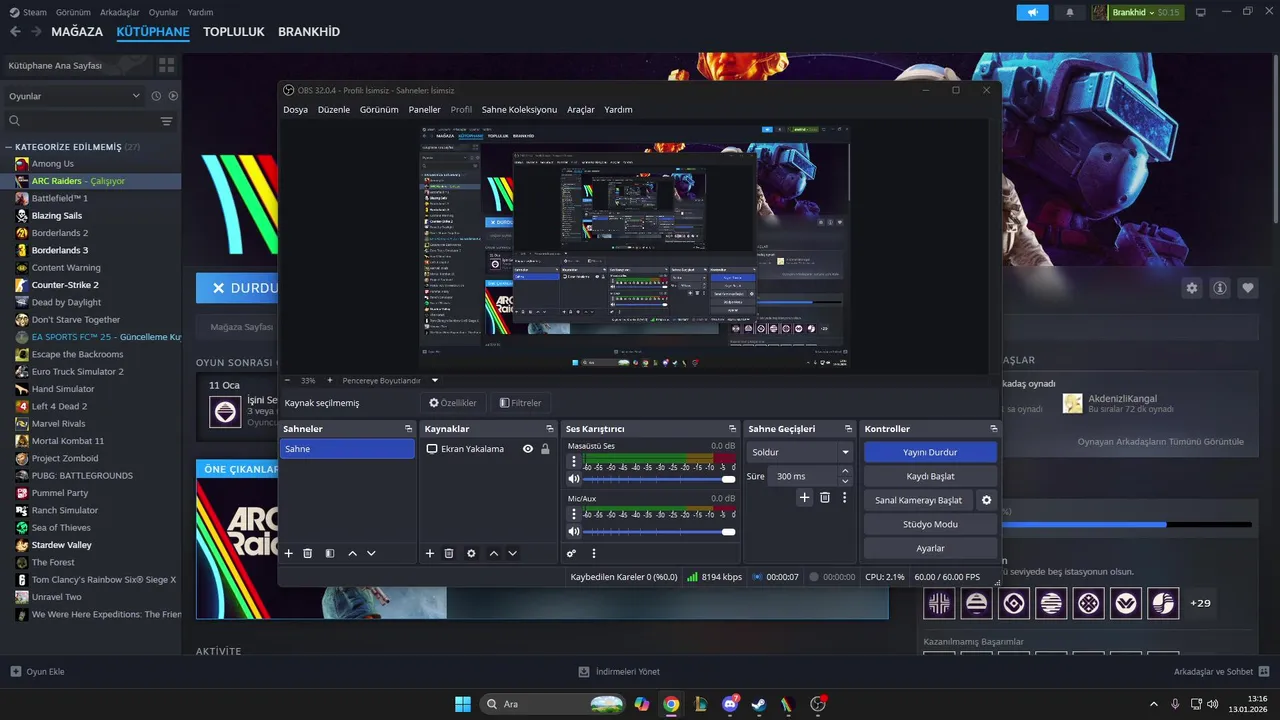Adjust Mic/Aux volume slider

(x=659, y=531)
